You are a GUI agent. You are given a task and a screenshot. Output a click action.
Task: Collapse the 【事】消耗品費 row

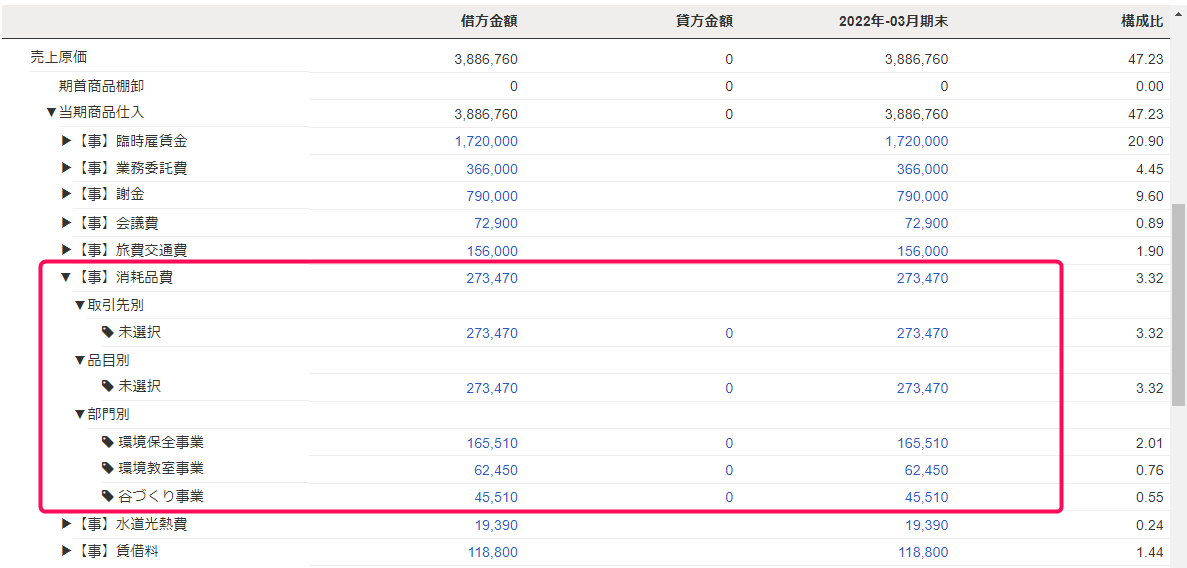click(x=66, y=278)
